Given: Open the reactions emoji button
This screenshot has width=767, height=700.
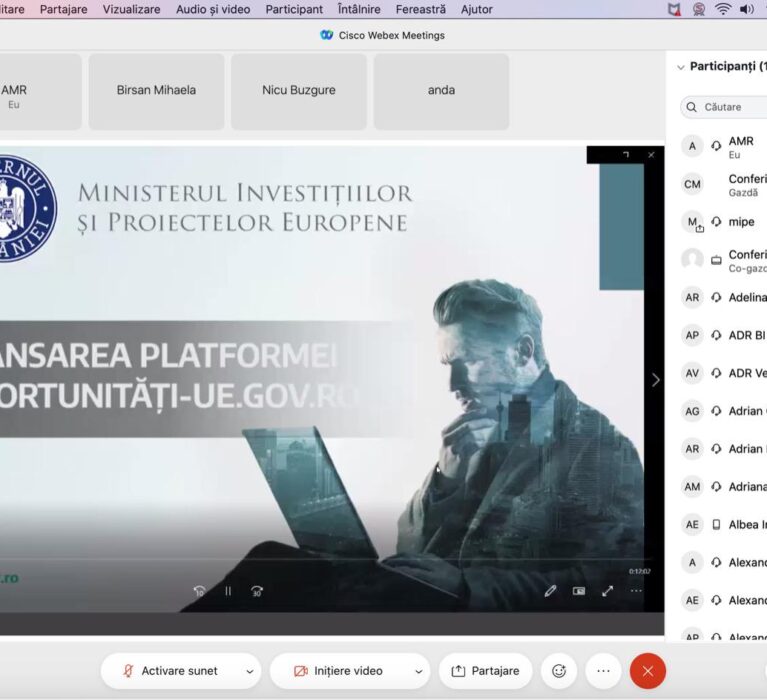Looking at the screenshot, I should (559, 671).
